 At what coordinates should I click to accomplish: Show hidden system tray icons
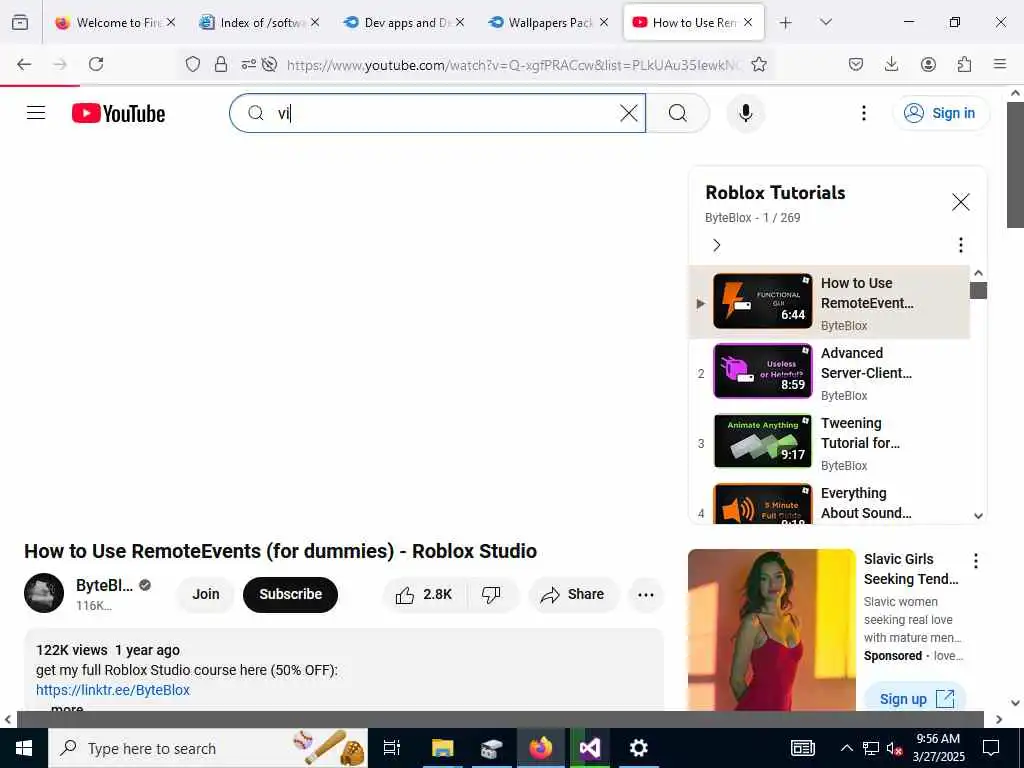pos(846,748)
